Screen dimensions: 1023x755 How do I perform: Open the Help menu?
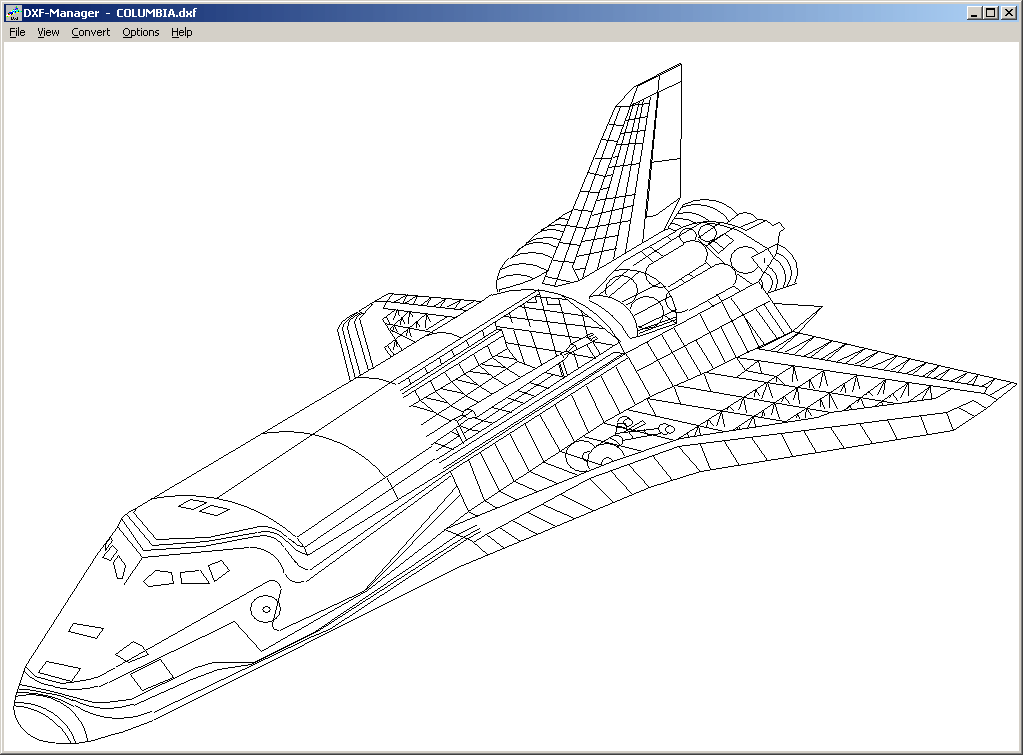click(181, 32)
